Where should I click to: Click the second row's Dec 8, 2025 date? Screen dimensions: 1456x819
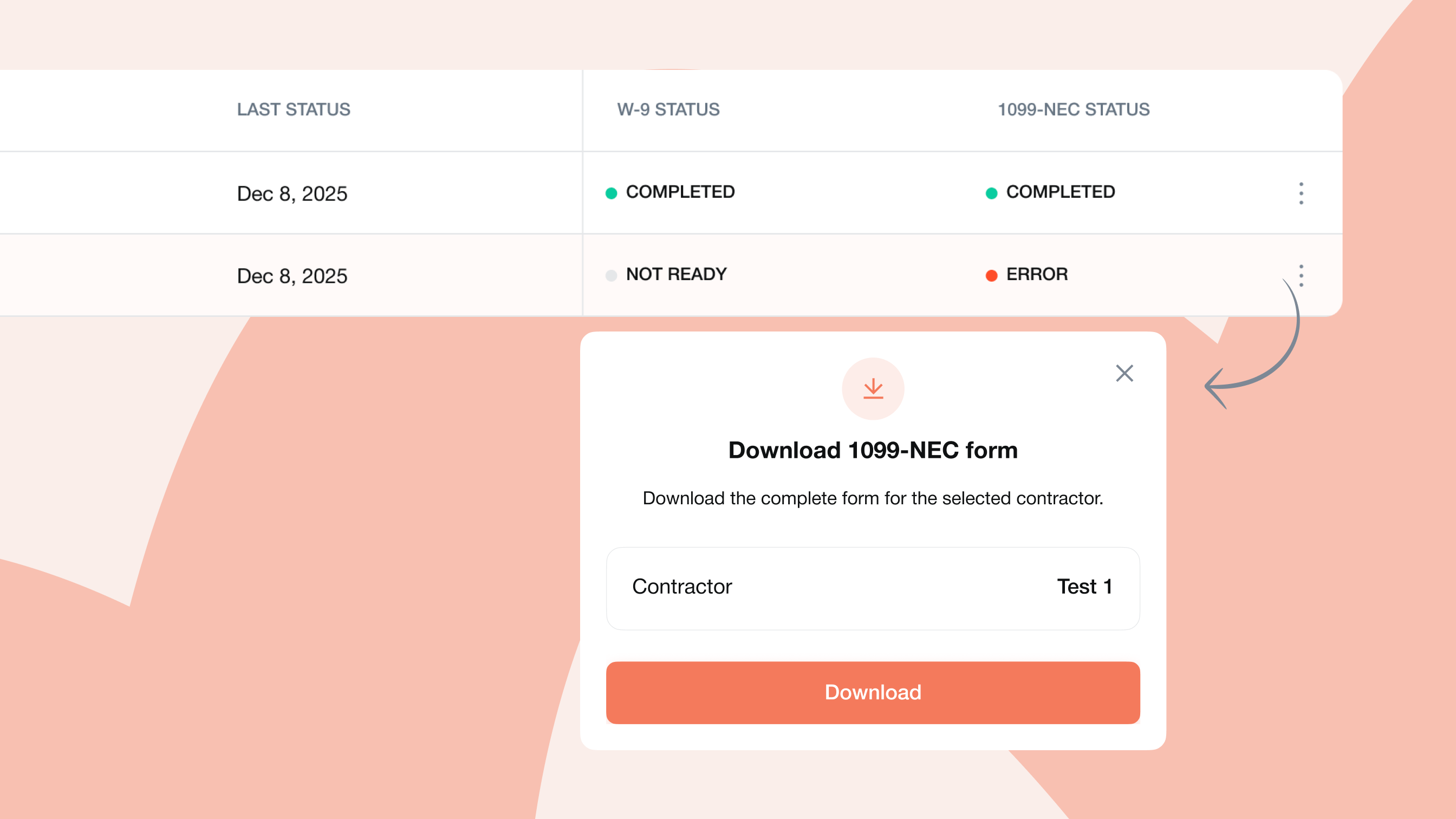pos(291,276)
